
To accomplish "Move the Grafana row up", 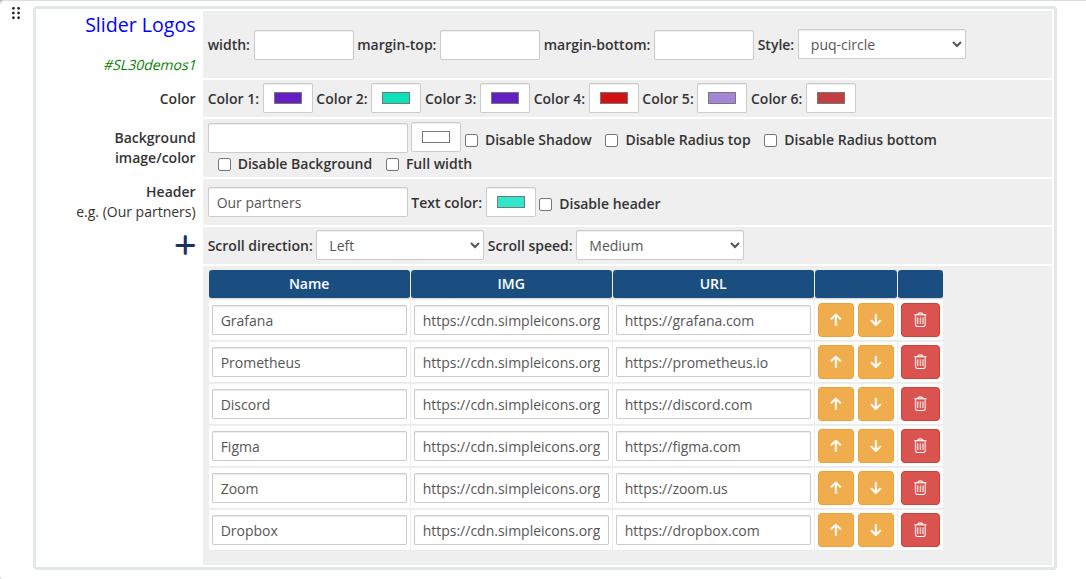I will [x=836, y=320].
